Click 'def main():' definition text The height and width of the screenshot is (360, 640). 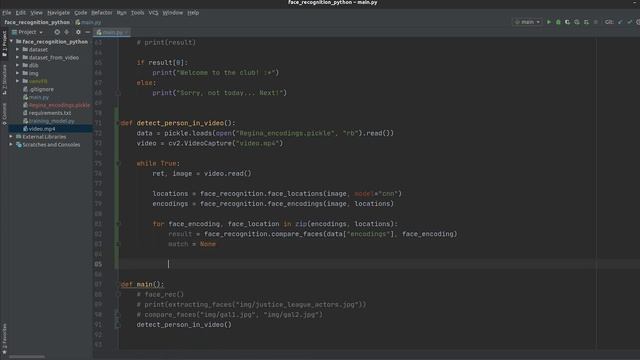(x=142, y=284)
